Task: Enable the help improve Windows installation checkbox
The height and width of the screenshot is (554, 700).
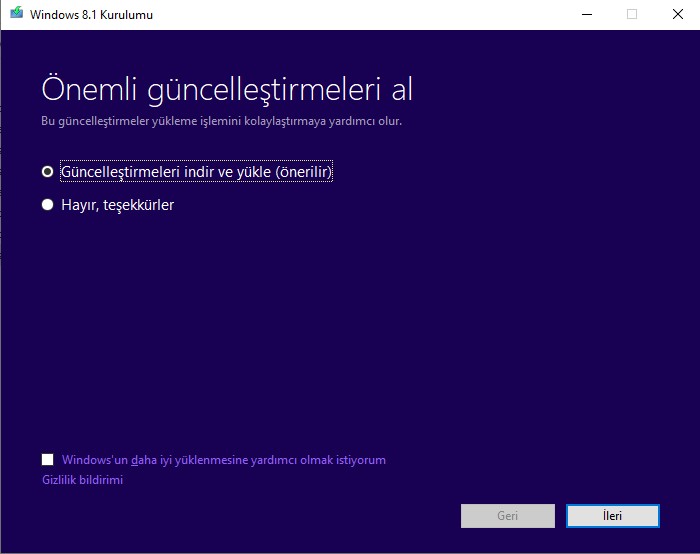Action: click(x=48, y=460)
